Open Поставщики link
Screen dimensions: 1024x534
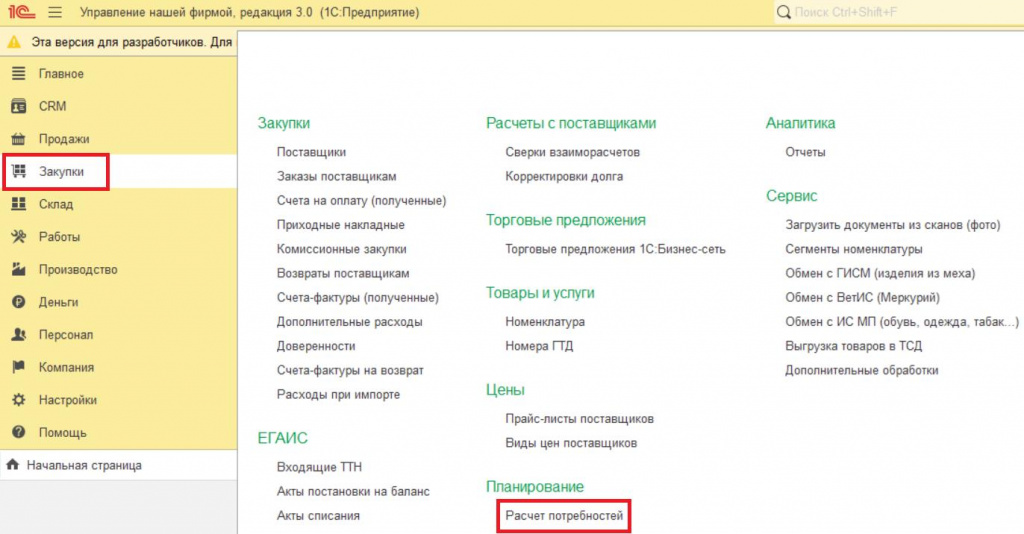pos(311,152)
